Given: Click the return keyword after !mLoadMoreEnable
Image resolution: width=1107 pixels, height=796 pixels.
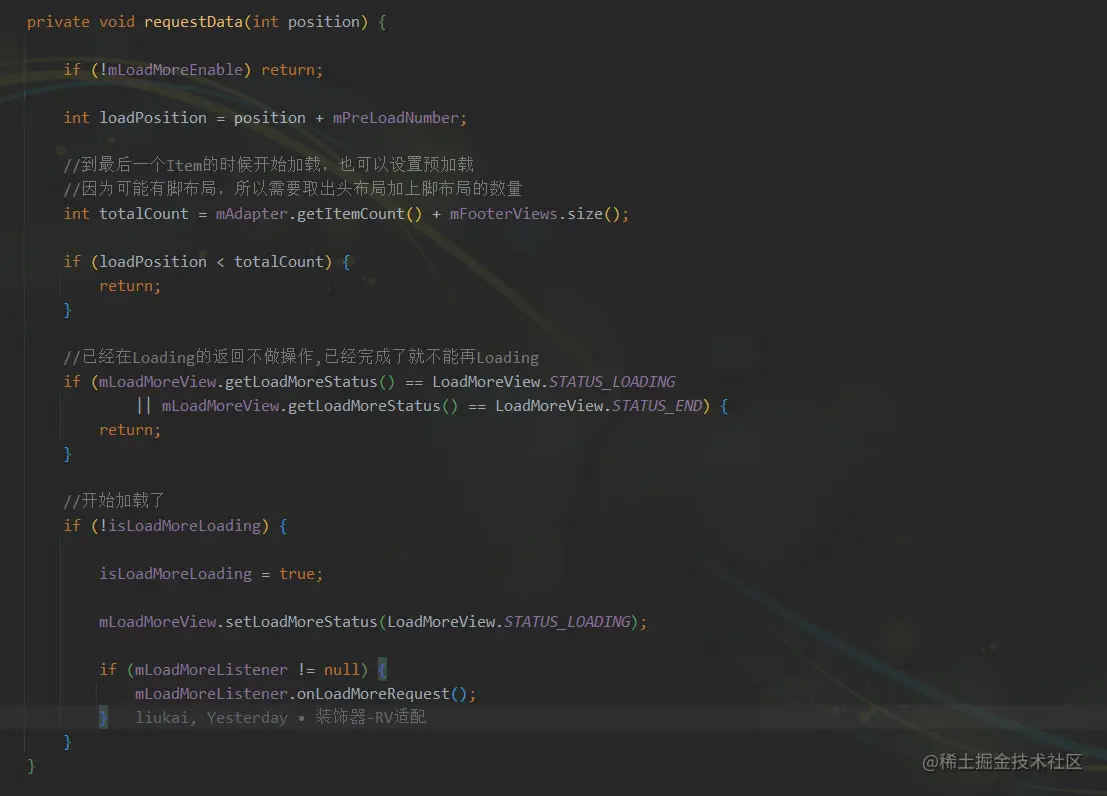Looking at the screenshot, I should [x=287, y=70].
